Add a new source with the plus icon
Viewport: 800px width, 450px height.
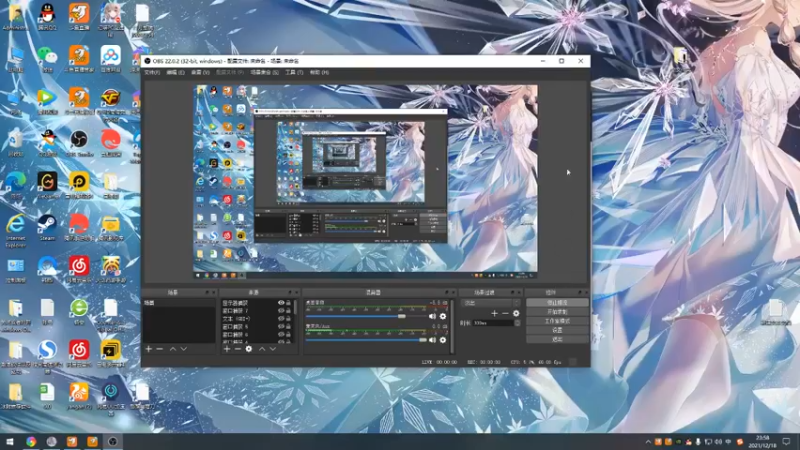click(x=227, y=349)
